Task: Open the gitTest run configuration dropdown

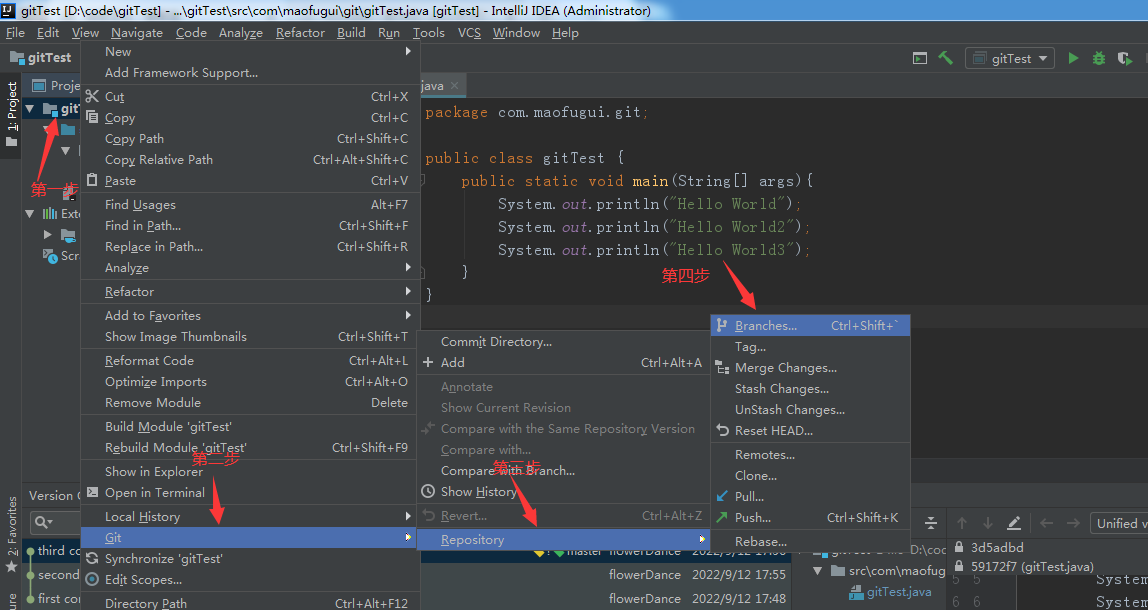Action: click(x=1010, y=59)
